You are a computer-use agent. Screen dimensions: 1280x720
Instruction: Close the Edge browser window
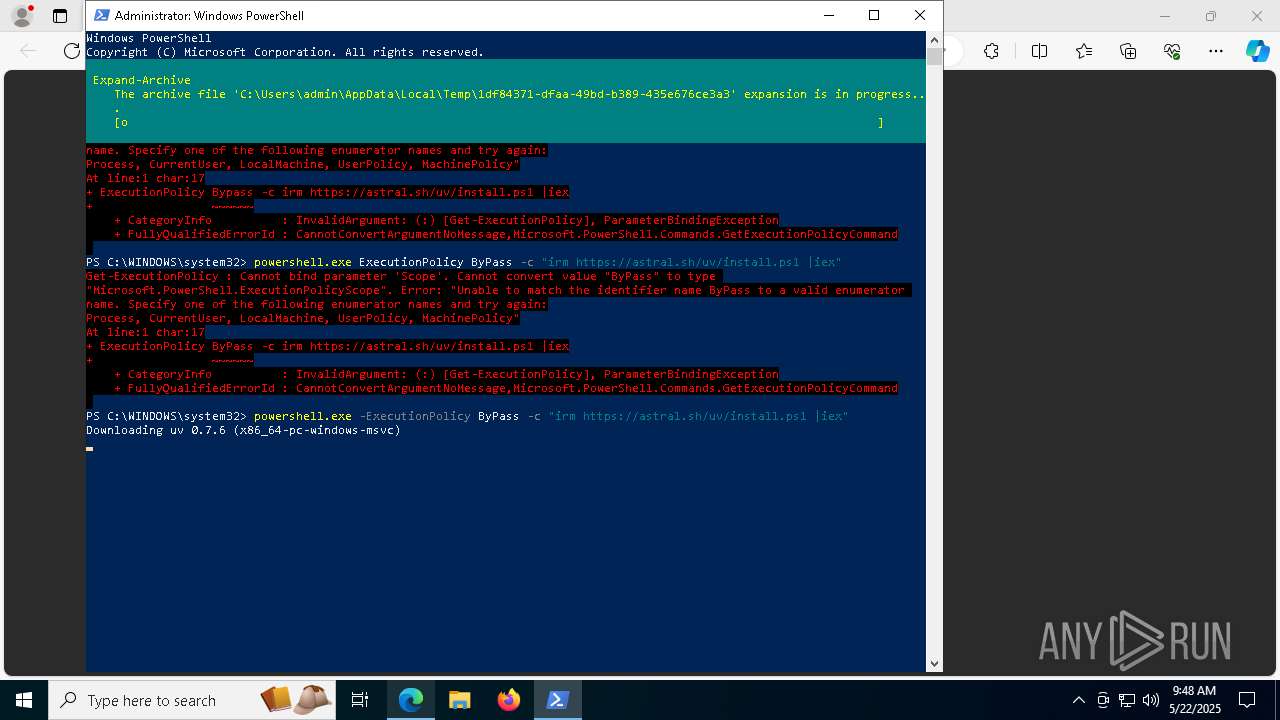pyautogui.click(x=1257, y=16)
